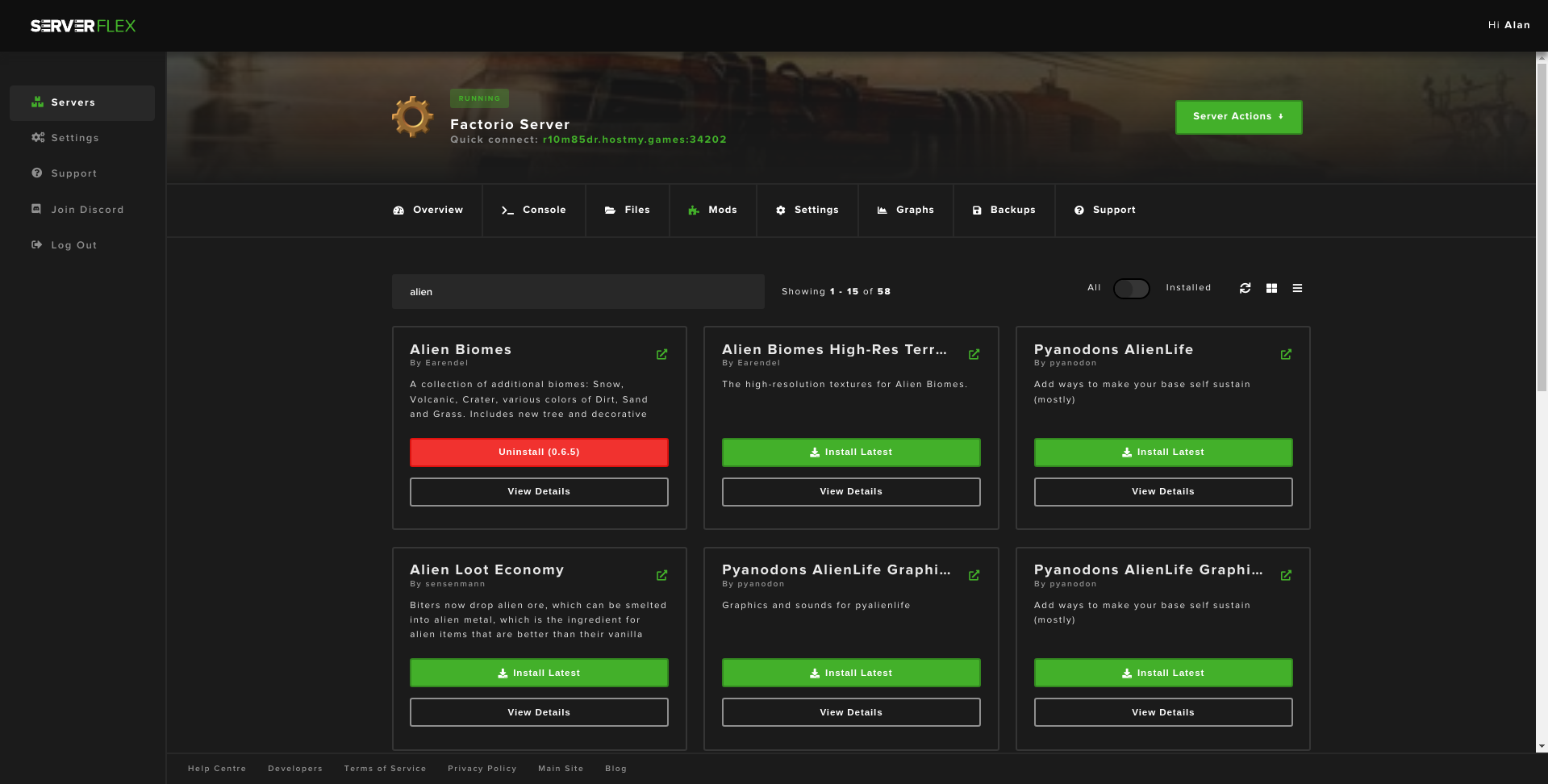Viewport: 1548px width, 784px height.
Task: Uninstall Alien Biomes version 0.6.5
Action: click(539, 452)
